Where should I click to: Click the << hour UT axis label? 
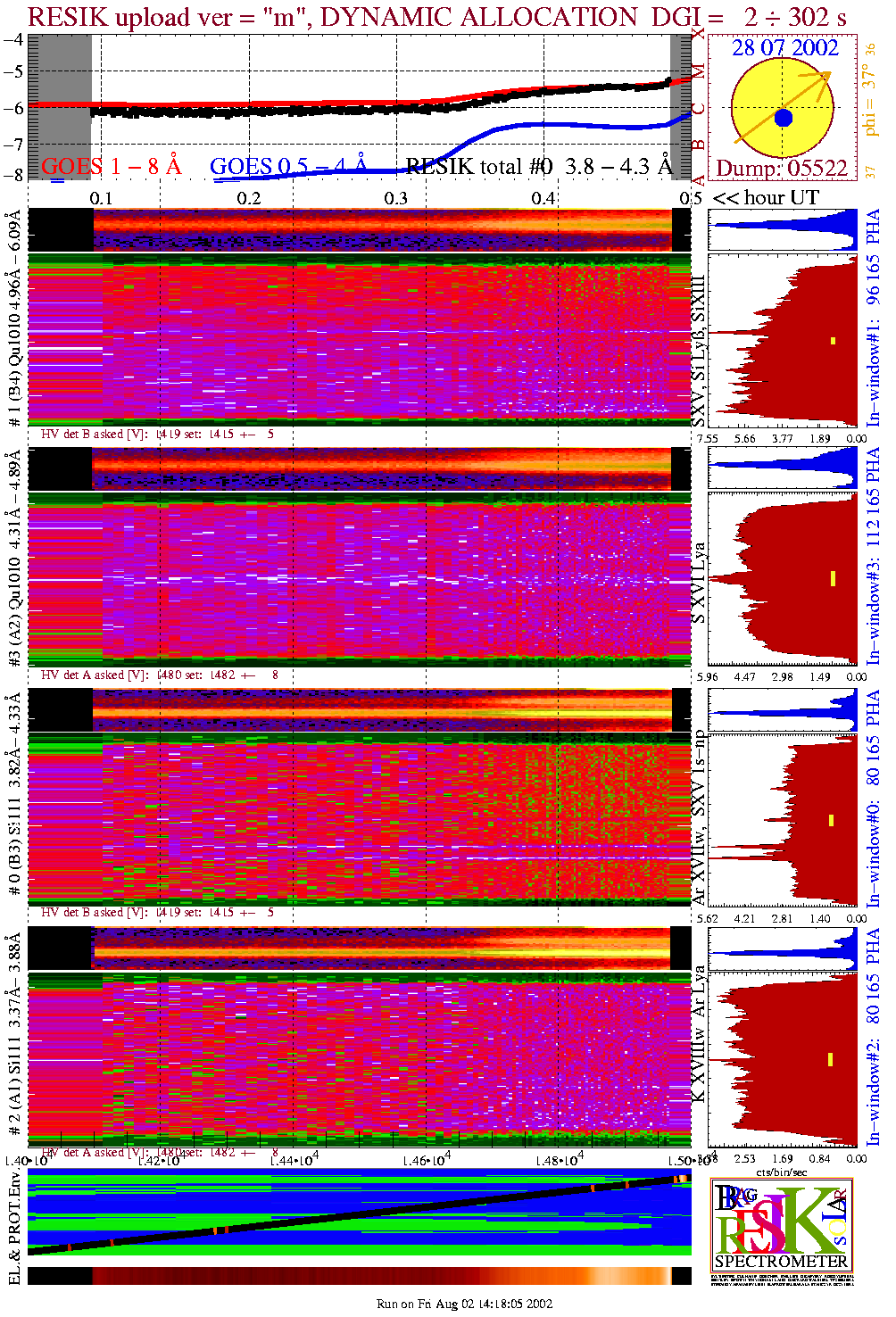tap(766, 198)
